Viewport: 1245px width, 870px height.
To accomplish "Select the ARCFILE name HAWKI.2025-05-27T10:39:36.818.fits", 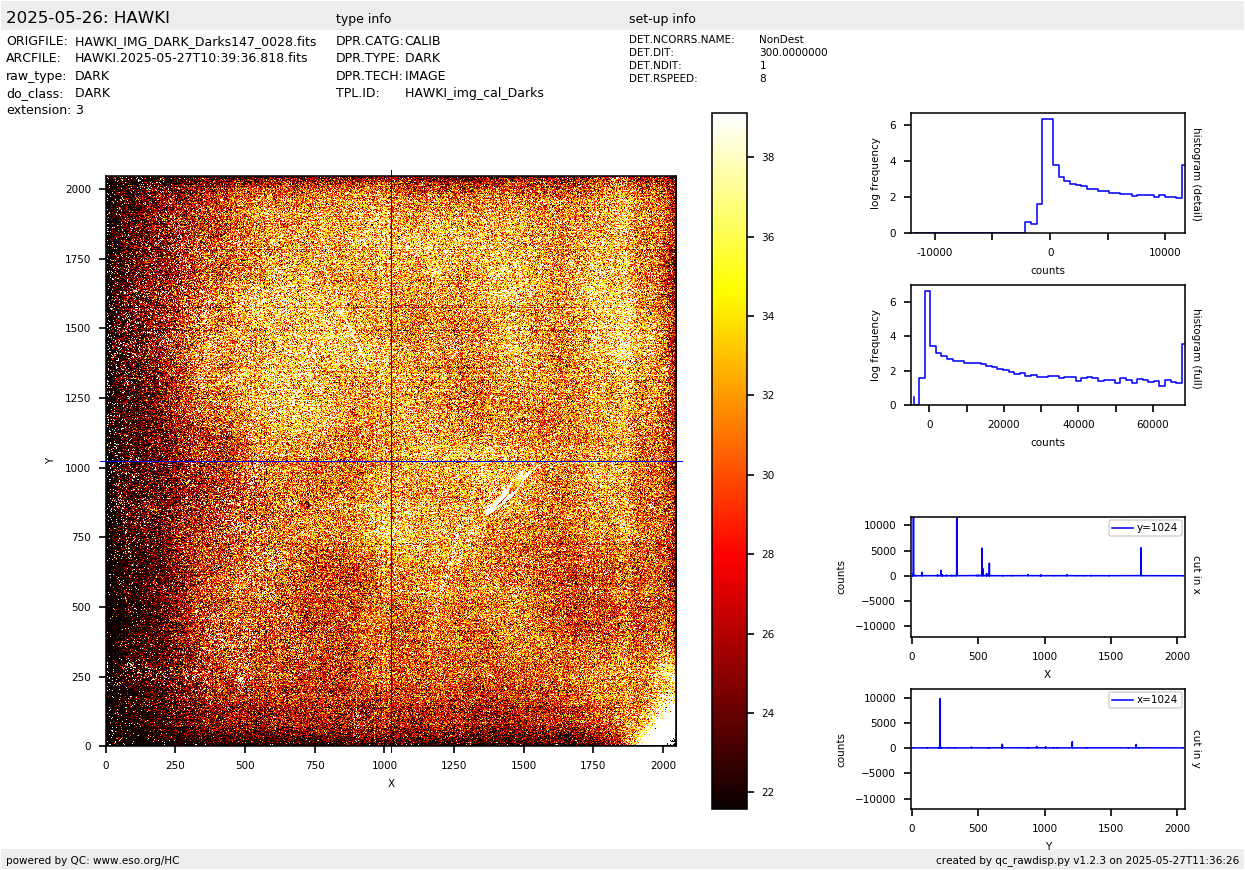I will (x=191, y=59).
